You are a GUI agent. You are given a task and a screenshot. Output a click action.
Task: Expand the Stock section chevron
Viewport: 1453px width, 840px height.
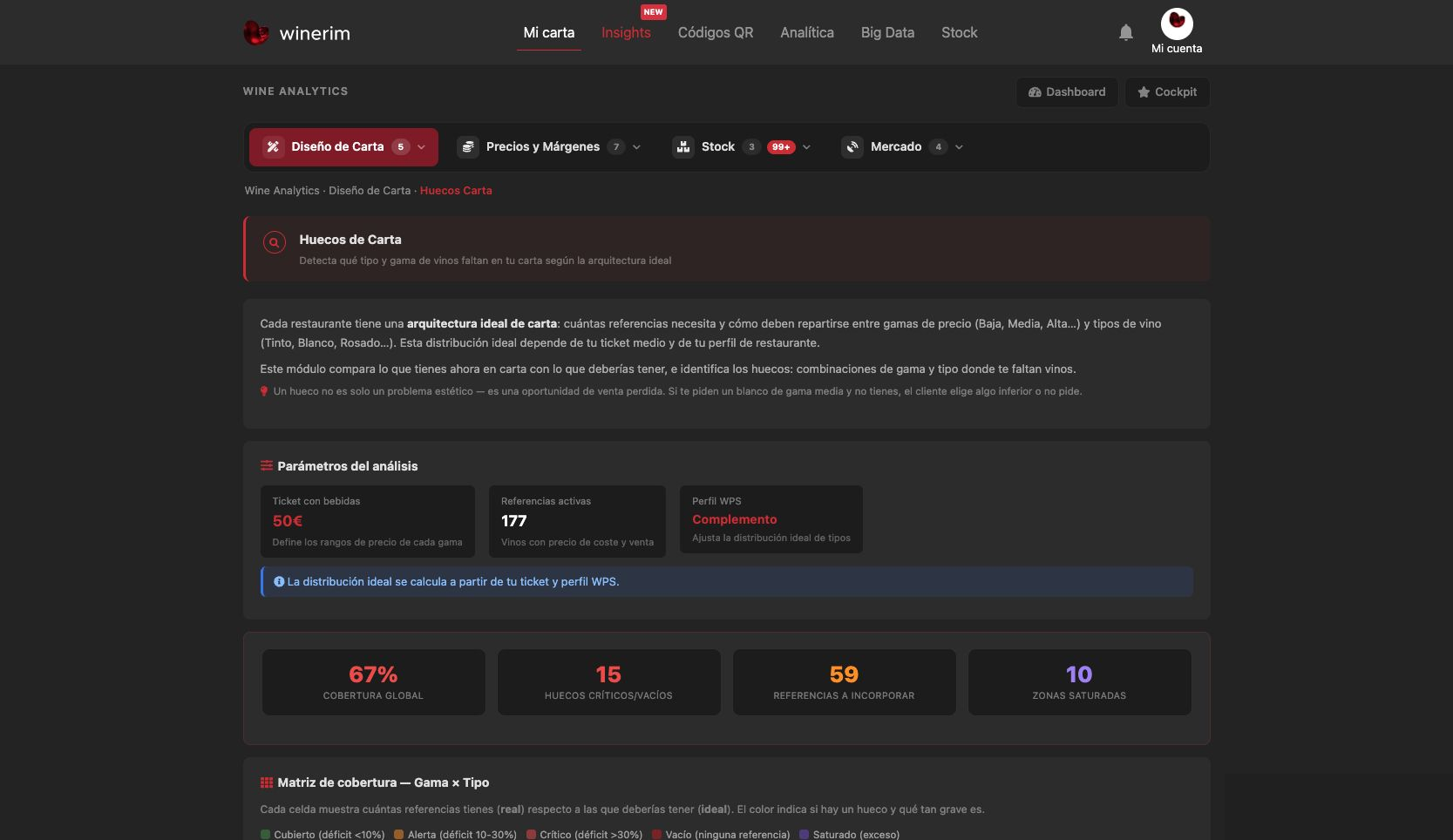(x=806, y=147)
